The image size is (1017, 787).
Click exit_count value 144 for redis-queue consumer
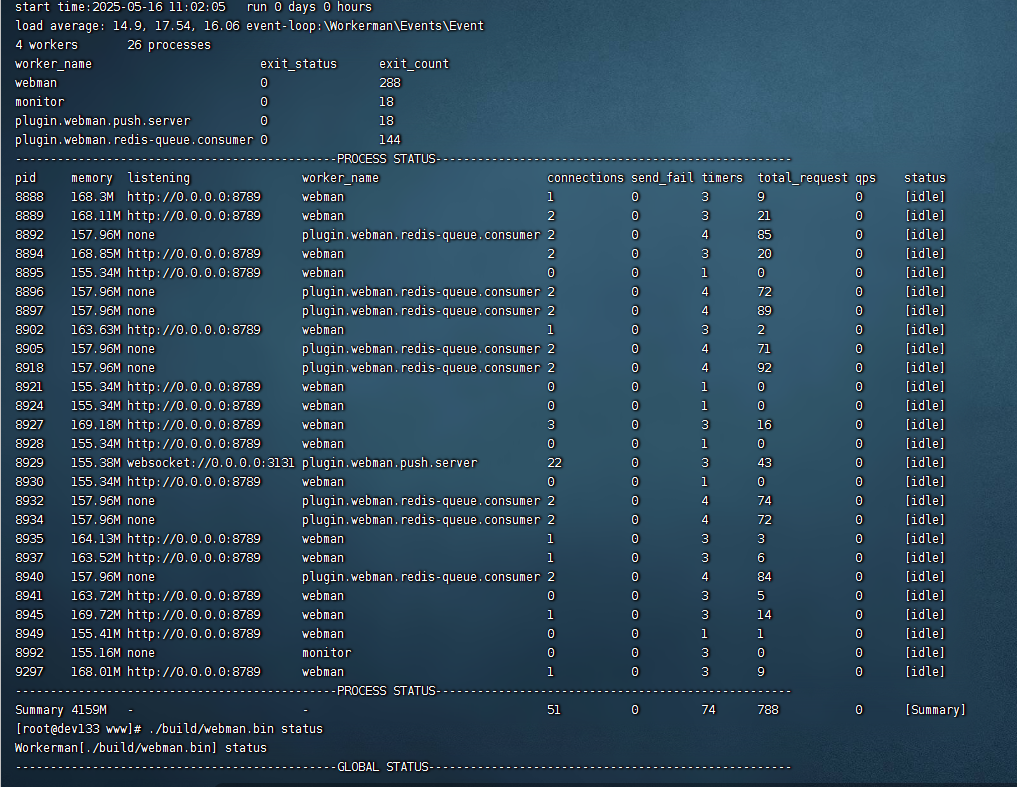pyautogui.click(x=390, y=139)
